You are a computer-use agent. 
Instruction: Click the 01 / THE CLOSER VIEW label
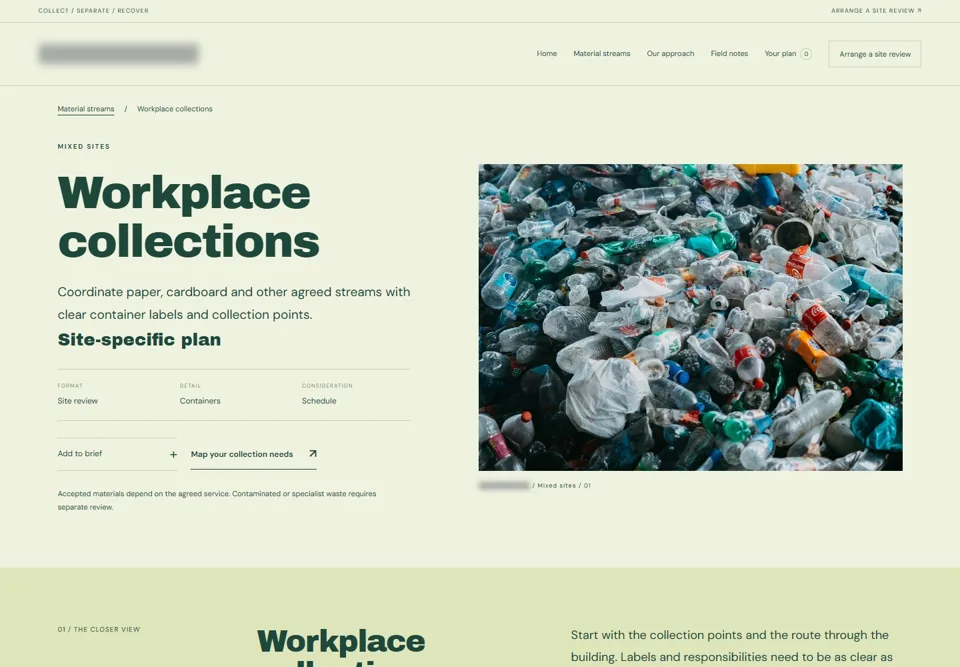[x=99, y=629]
